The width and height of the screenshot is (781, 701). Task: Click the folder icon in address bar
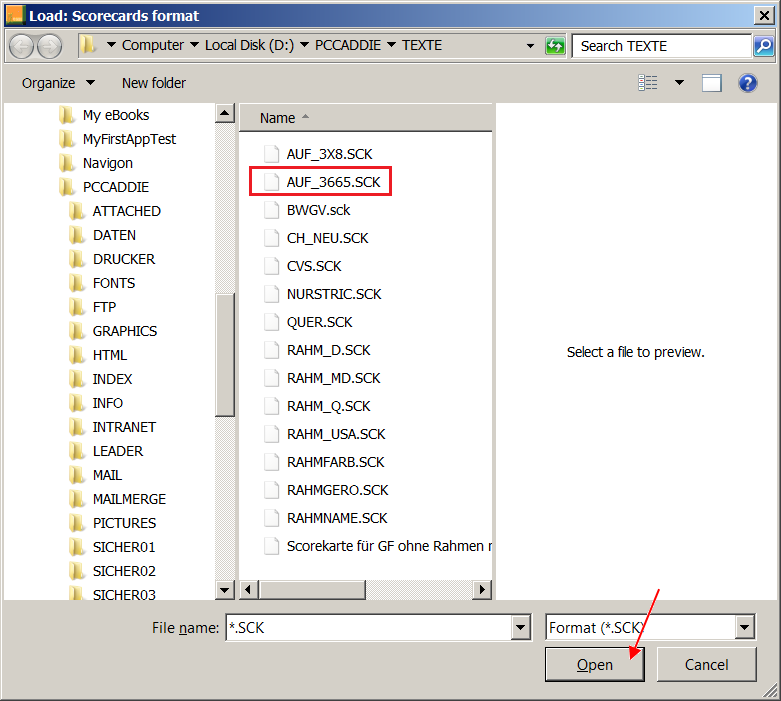click(89, 45)
